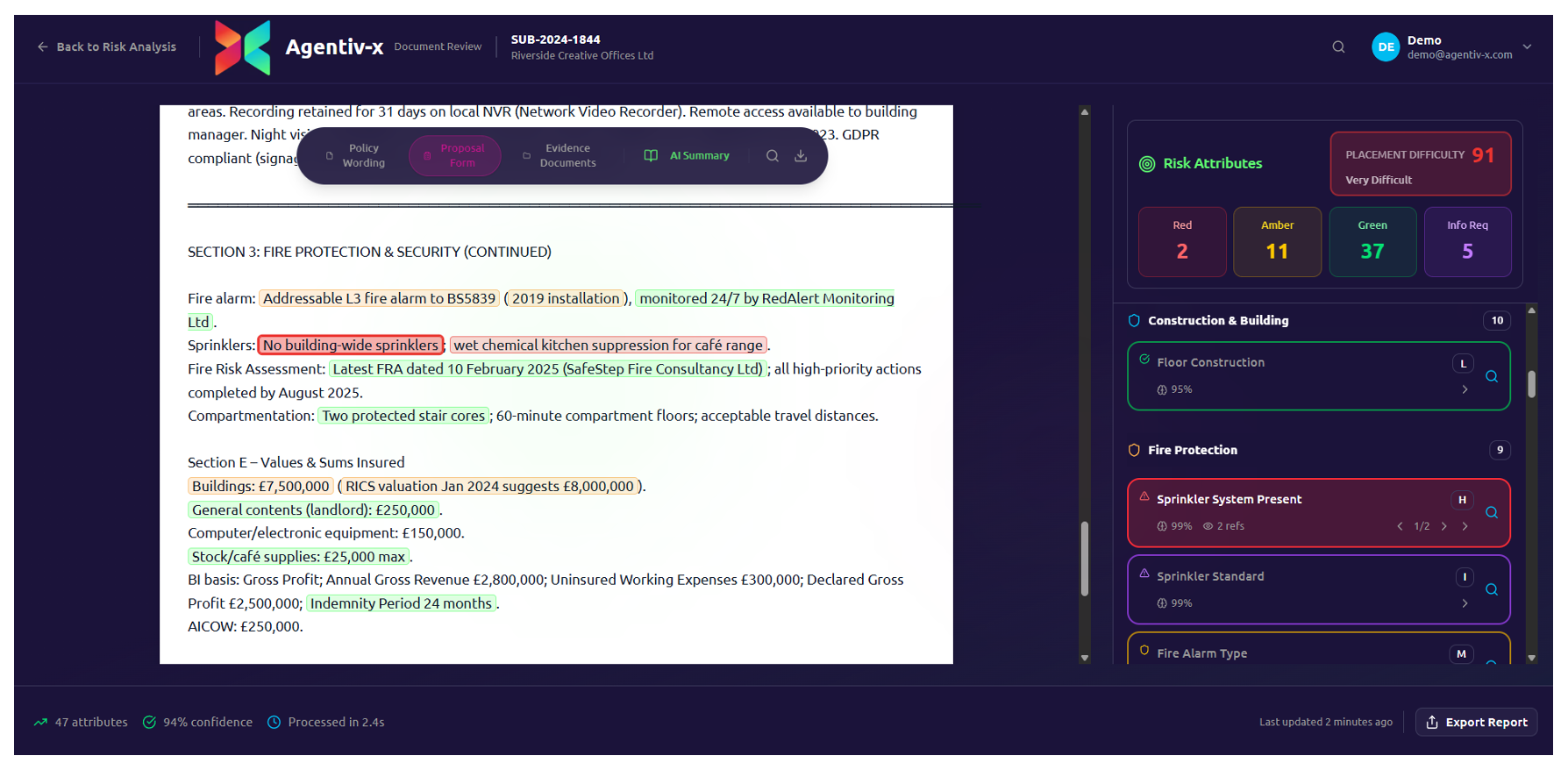Expand the Floor Construction card chevron

(x=1465, y=389)
